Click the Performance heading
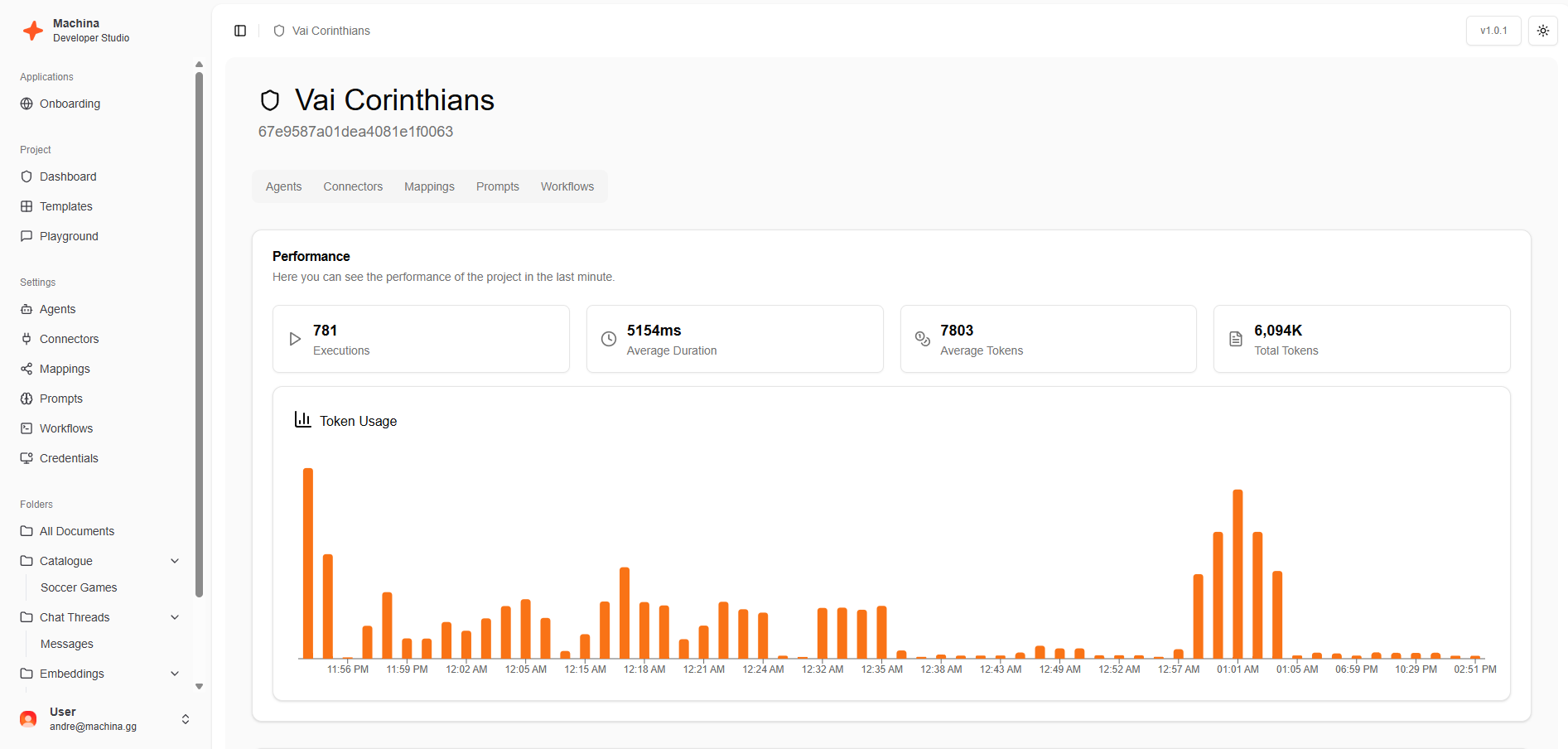 point(311,256)
